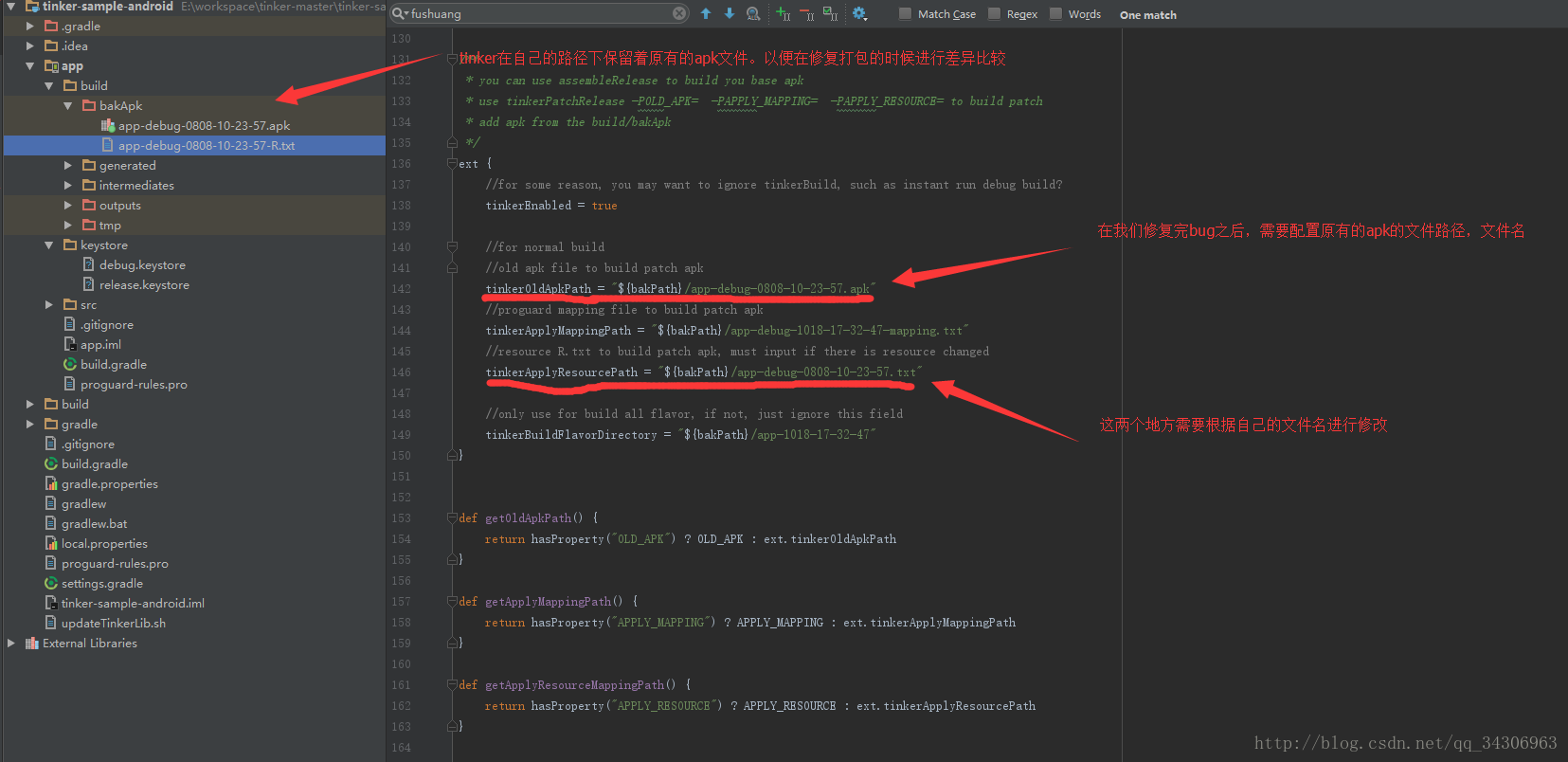Open local.properties file
1568x762 pixels.
[104, 543]
